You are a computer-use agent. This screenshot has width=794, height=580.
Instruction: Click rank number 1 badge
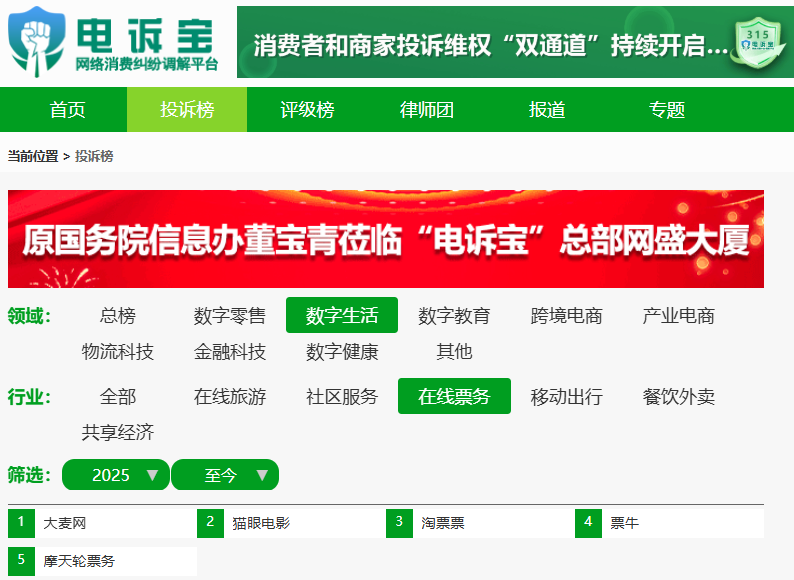[x=21, y=523]
